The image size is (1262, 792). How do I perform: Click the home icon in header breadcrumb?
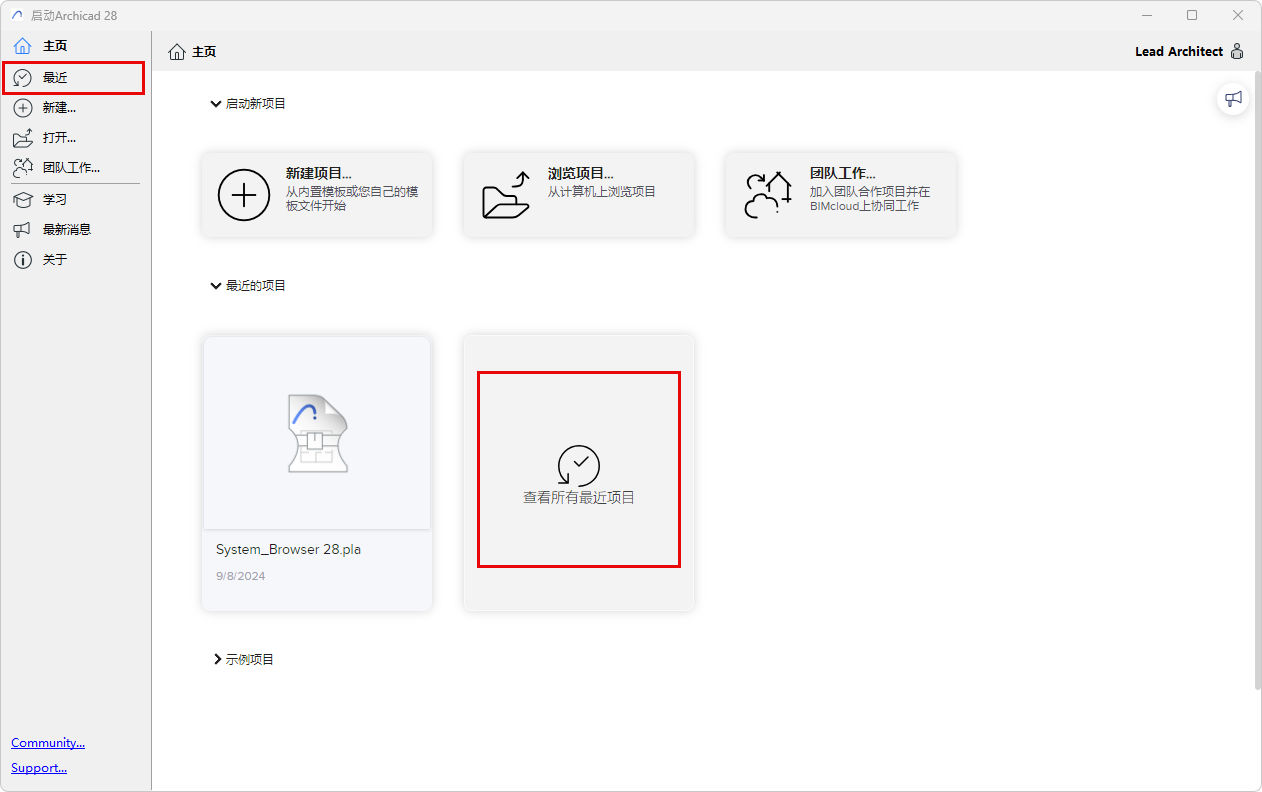click(177, 52)
